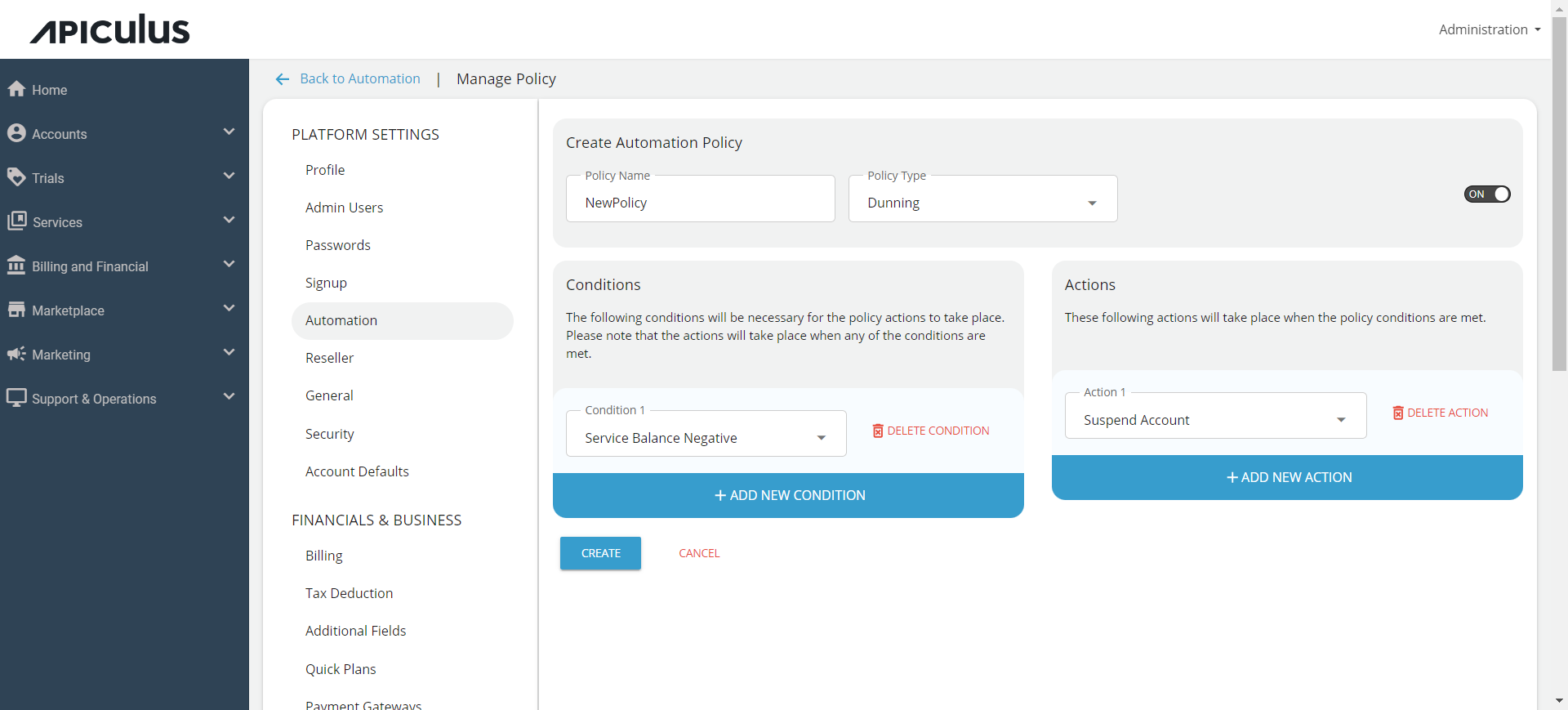Open Tax Deduction settings
Image resolution: width=1568 pixels, height=710 pixels.
(349, 593)
